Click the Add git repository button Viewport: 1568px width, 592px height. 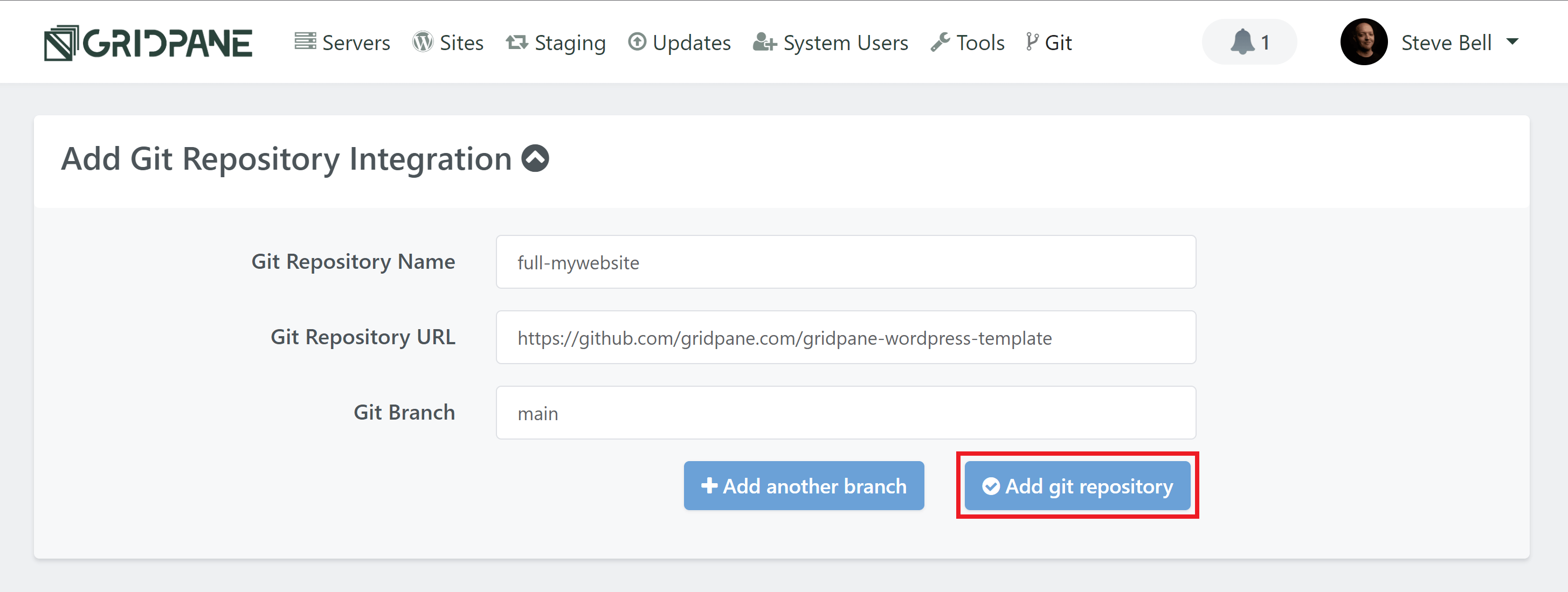coord(1077,485)
